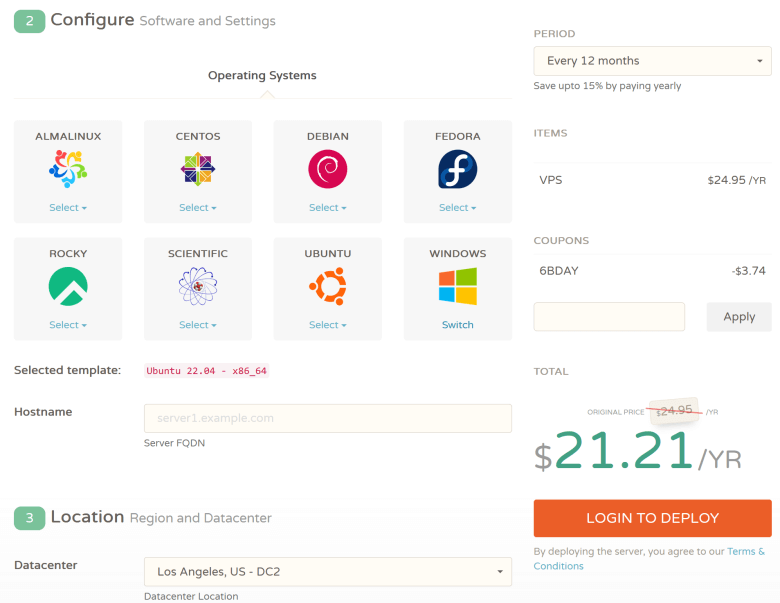Click the Fedora logo icon

[458, 169]
